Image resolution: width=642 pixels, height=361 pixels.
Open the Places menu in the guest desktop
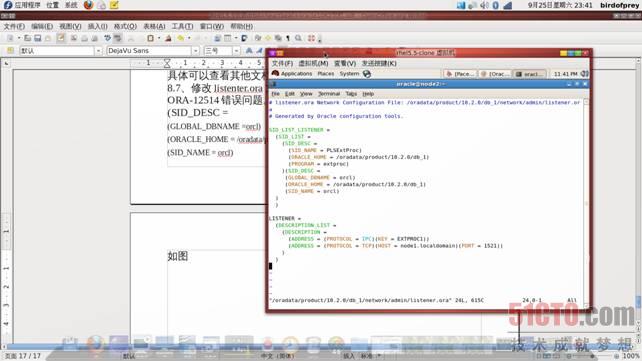point(326,74)
